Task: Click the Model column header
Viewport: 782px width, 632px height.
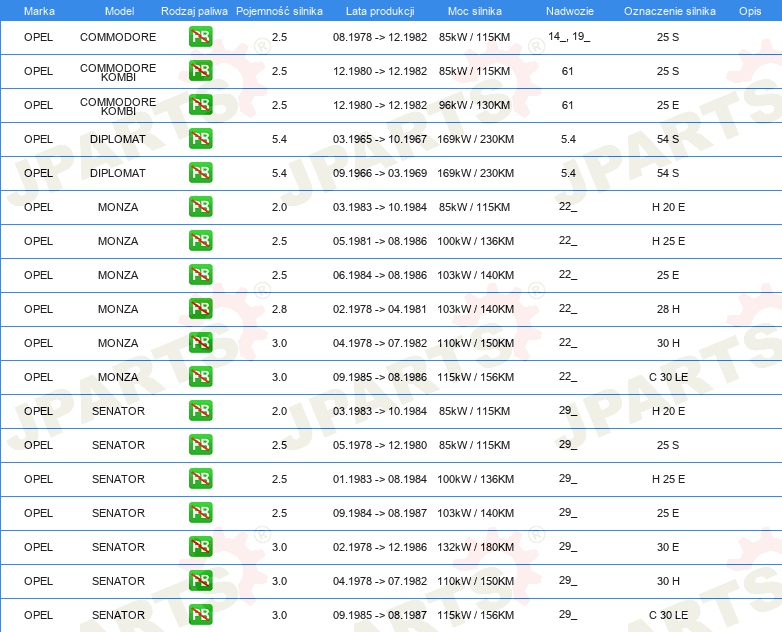Action: [x=119, y=11]
